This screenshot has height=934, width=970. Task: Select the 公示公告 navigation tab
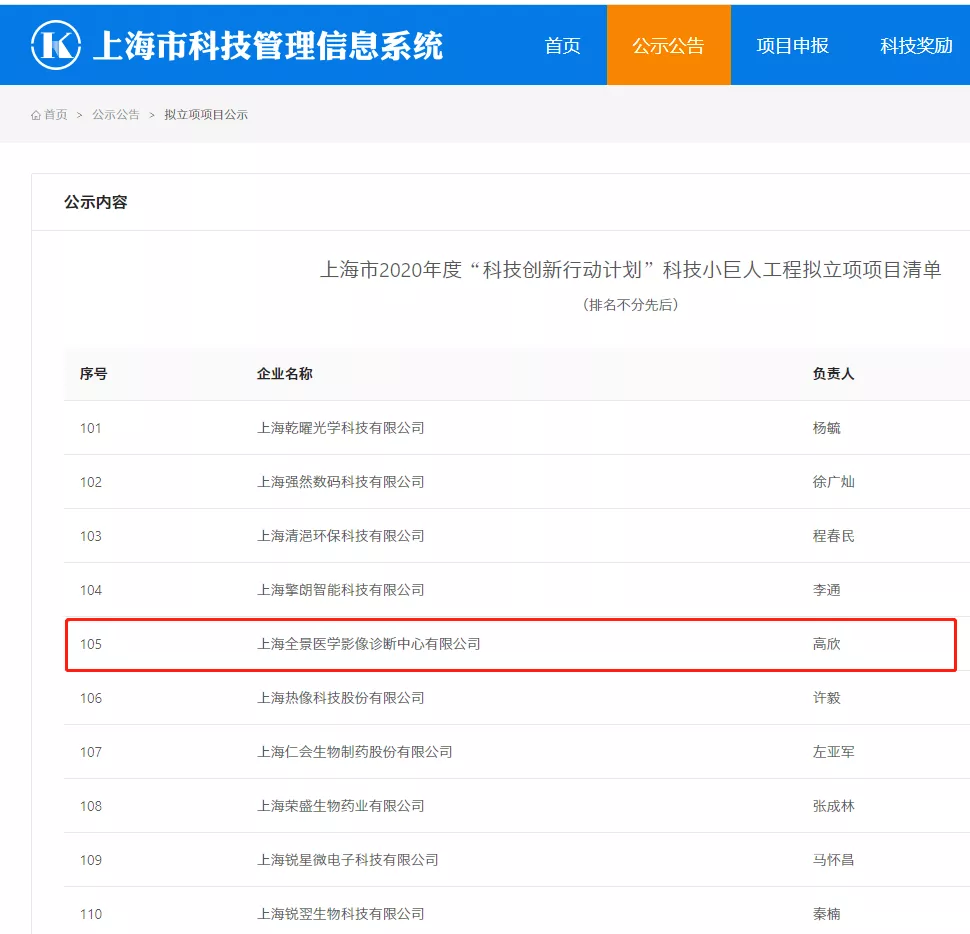pyautogui.click(x=668, y=45)
